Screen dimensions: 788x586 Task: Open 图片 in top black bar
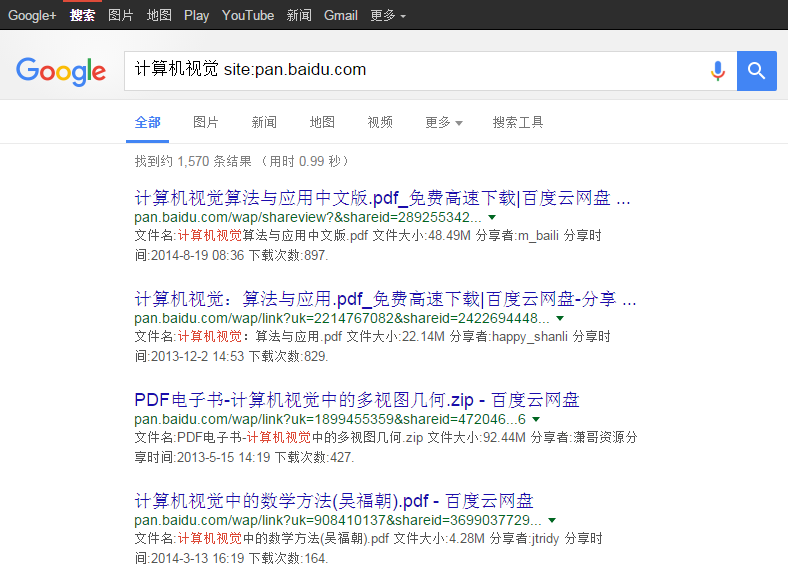[121, 16]
